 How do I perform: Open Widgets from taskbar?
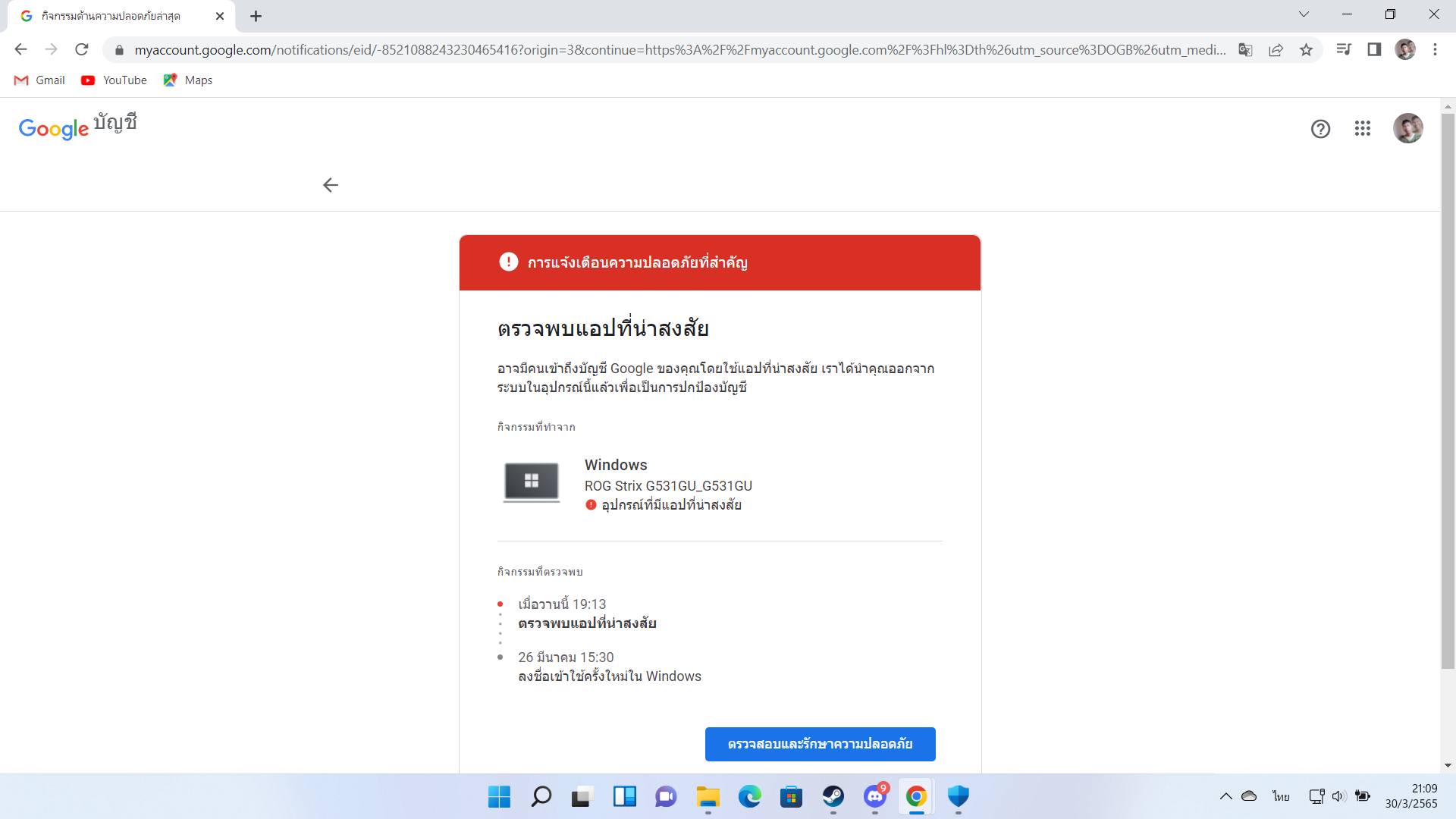(624, 796)
